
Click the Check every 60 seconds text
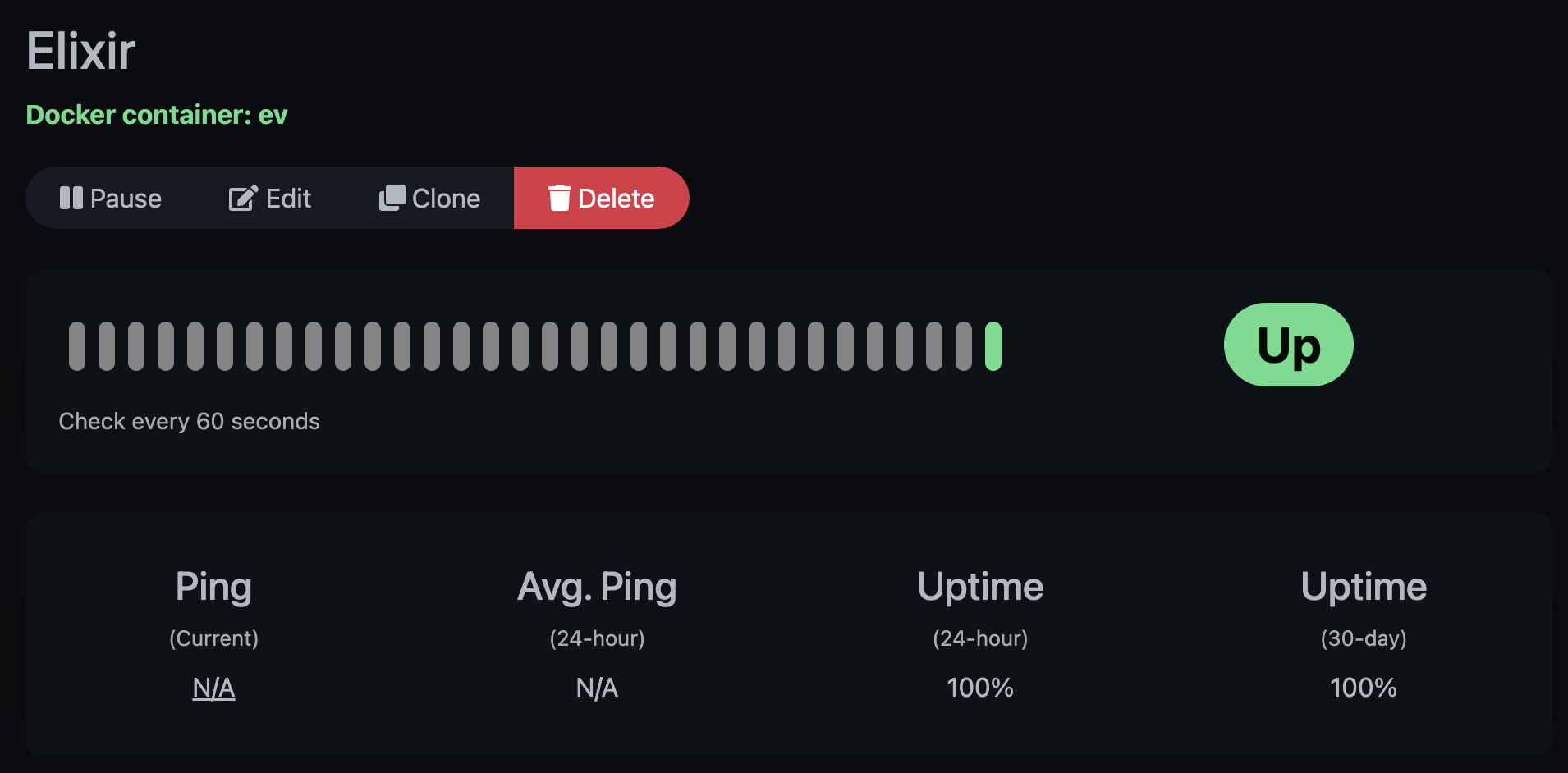click(190, 421)
